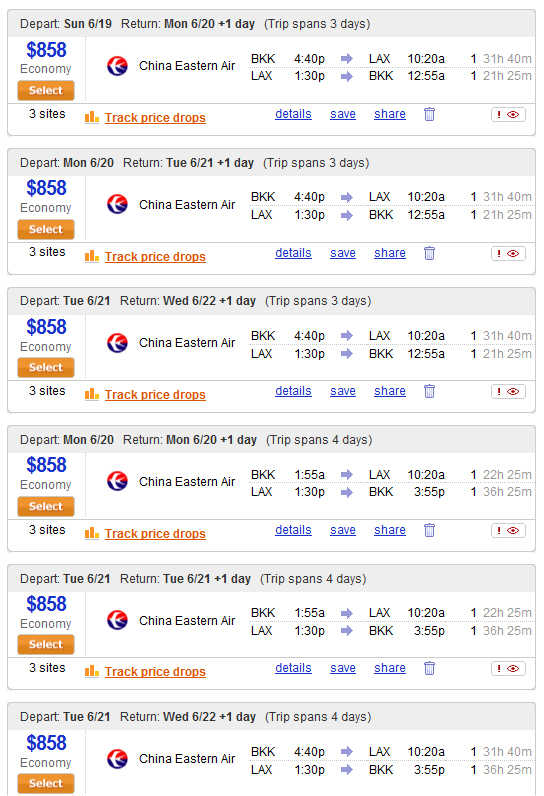Image resolution: width=544 pixels, height=796 pixels.
Task: Open Track price drops for Tue 6/21 three-day trip
Action: coord(155,394)
